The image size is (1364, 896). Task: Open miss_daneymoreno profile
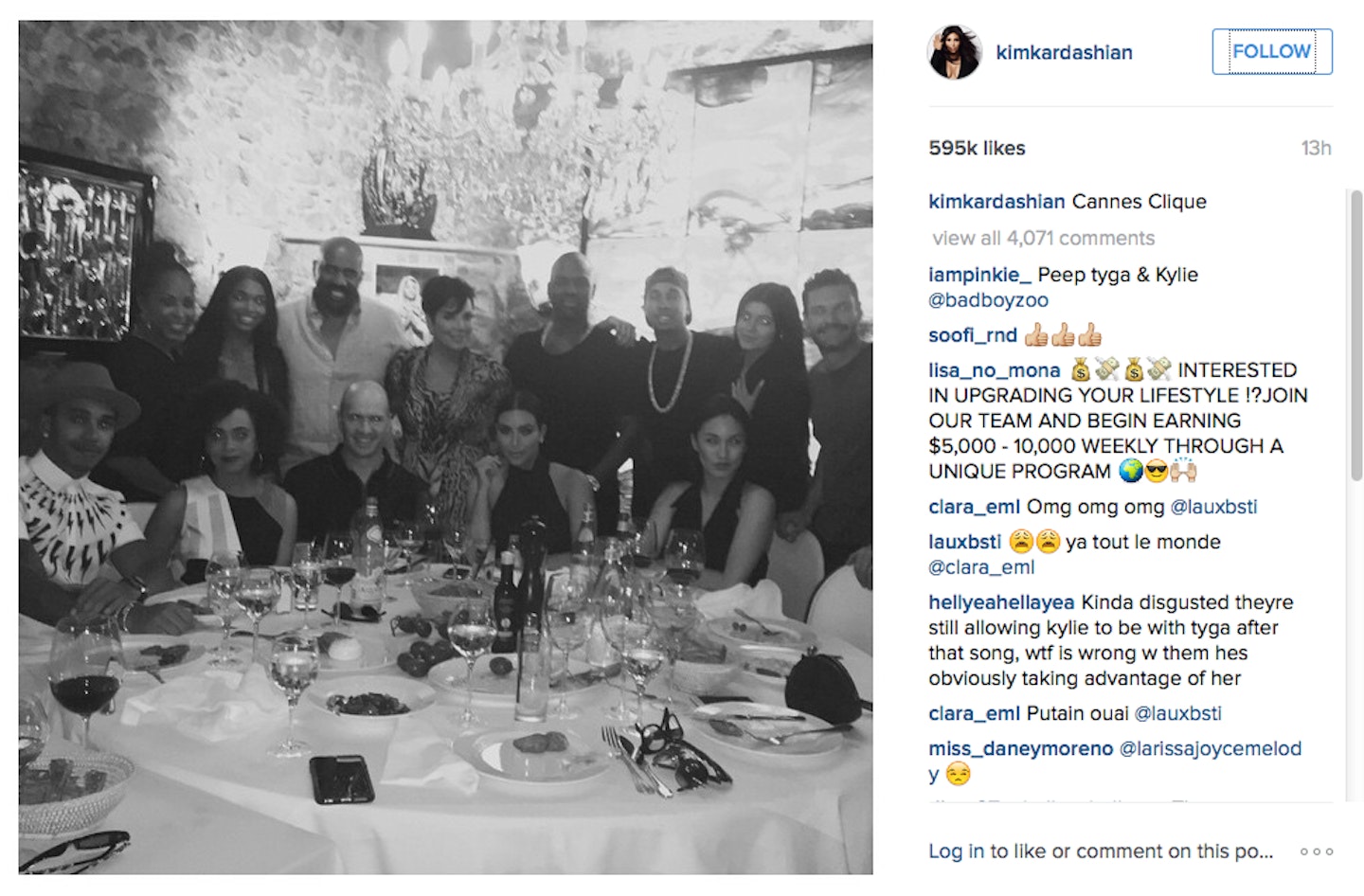tap(1021, 748)
